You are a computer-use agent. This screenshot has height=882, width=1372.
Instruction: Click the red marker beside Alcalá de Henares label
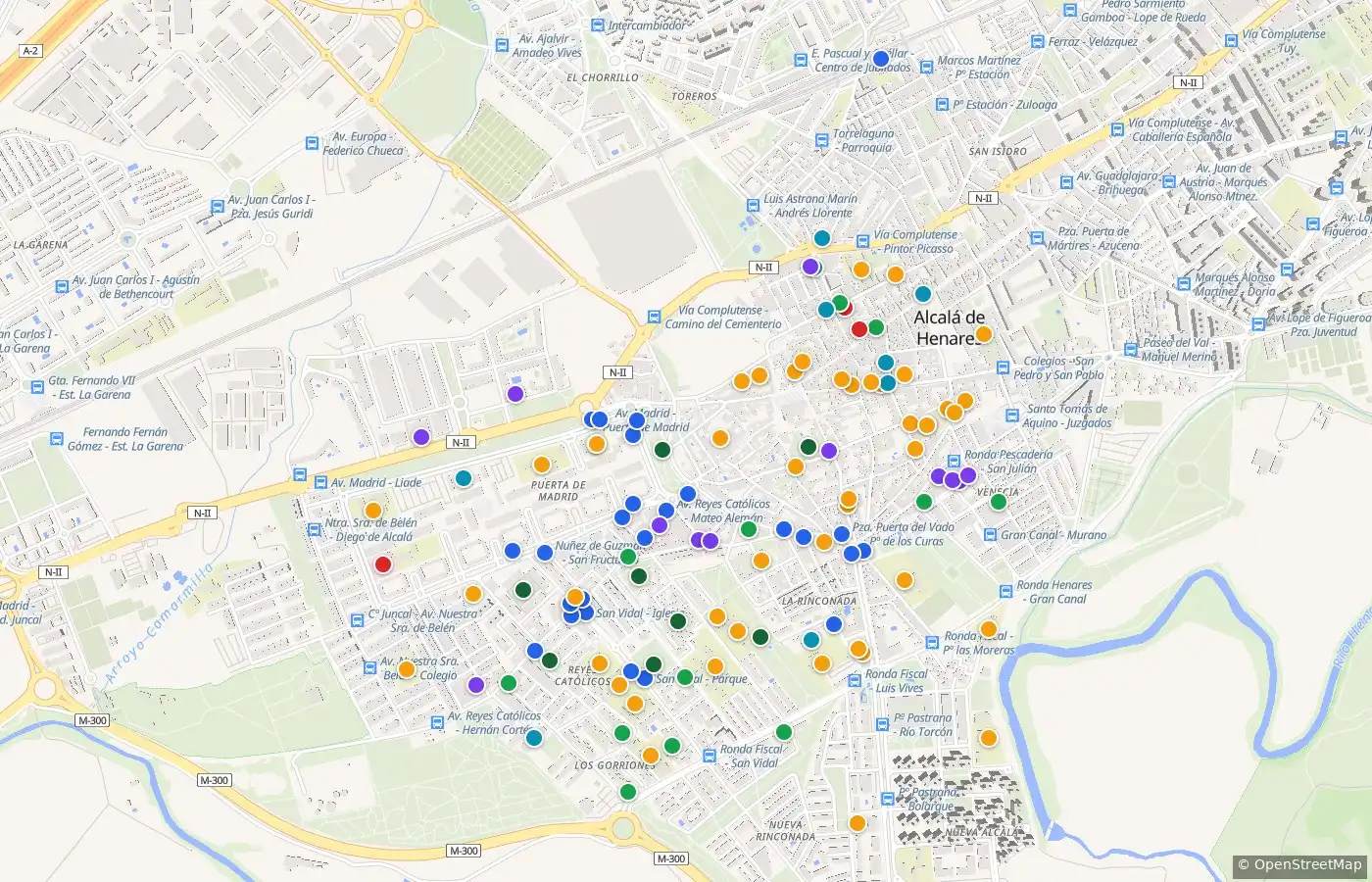click(x=859, y=328)
